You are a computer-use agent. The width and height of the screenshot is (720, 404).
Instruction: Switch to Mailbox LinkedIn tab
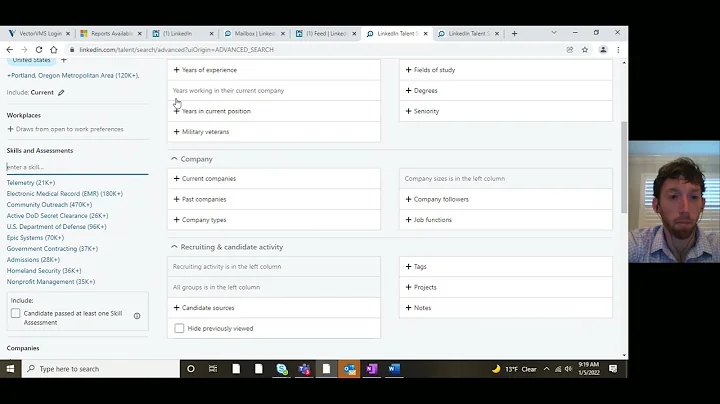253,34
